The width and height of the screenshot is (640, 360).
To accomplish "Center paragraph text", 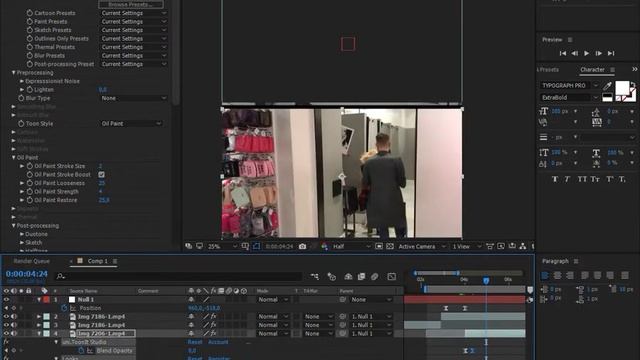I will coord(558,276).
